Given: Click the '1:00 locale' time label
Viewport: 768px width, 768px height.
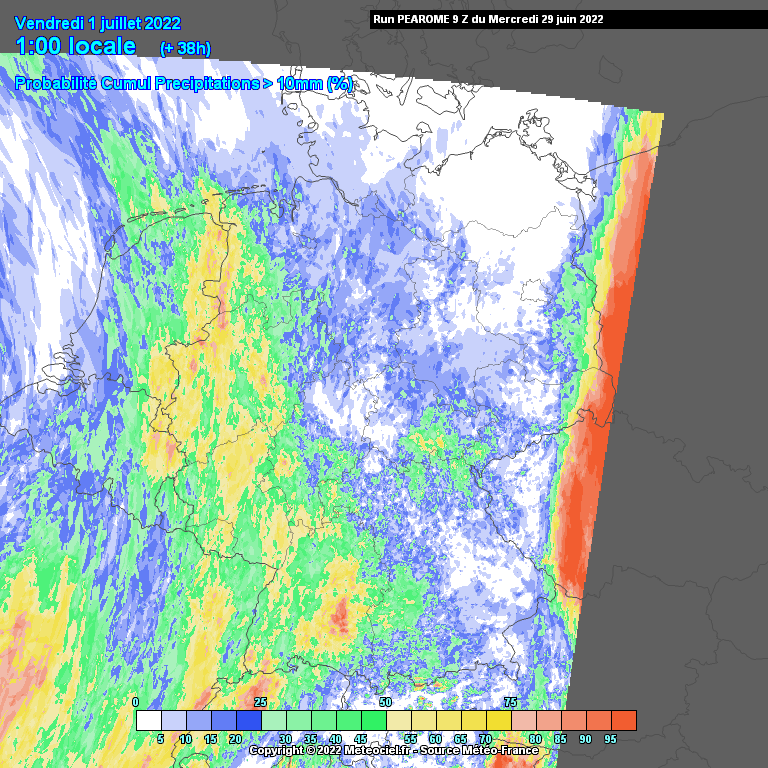Looking at the screenshot, I should tap(76, 46).
